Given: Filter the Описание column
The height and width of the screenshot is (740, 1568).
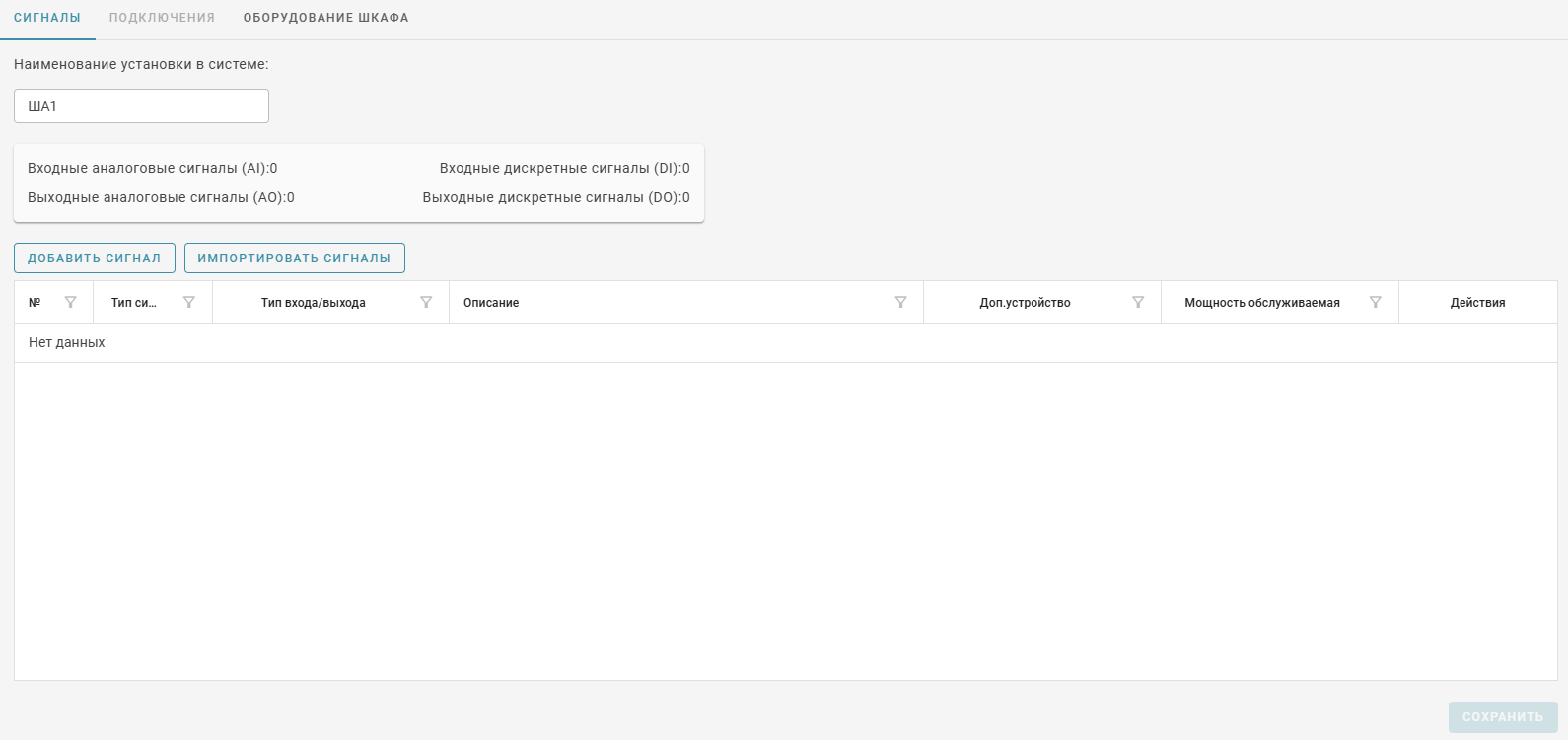Looking at the screenshot, I should point(900,303).
